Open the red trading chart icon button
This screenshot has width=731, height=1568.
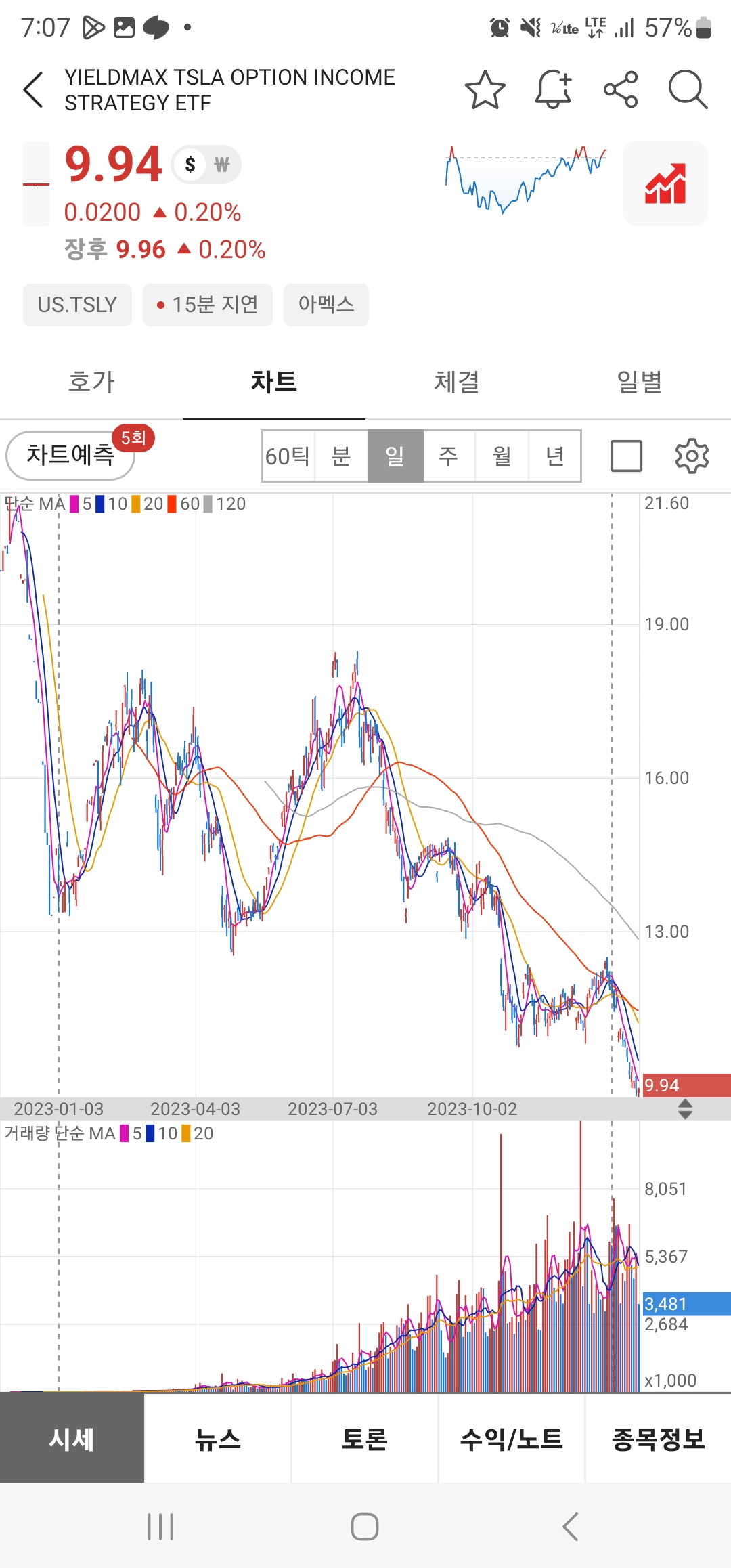(x=665, y=183)
